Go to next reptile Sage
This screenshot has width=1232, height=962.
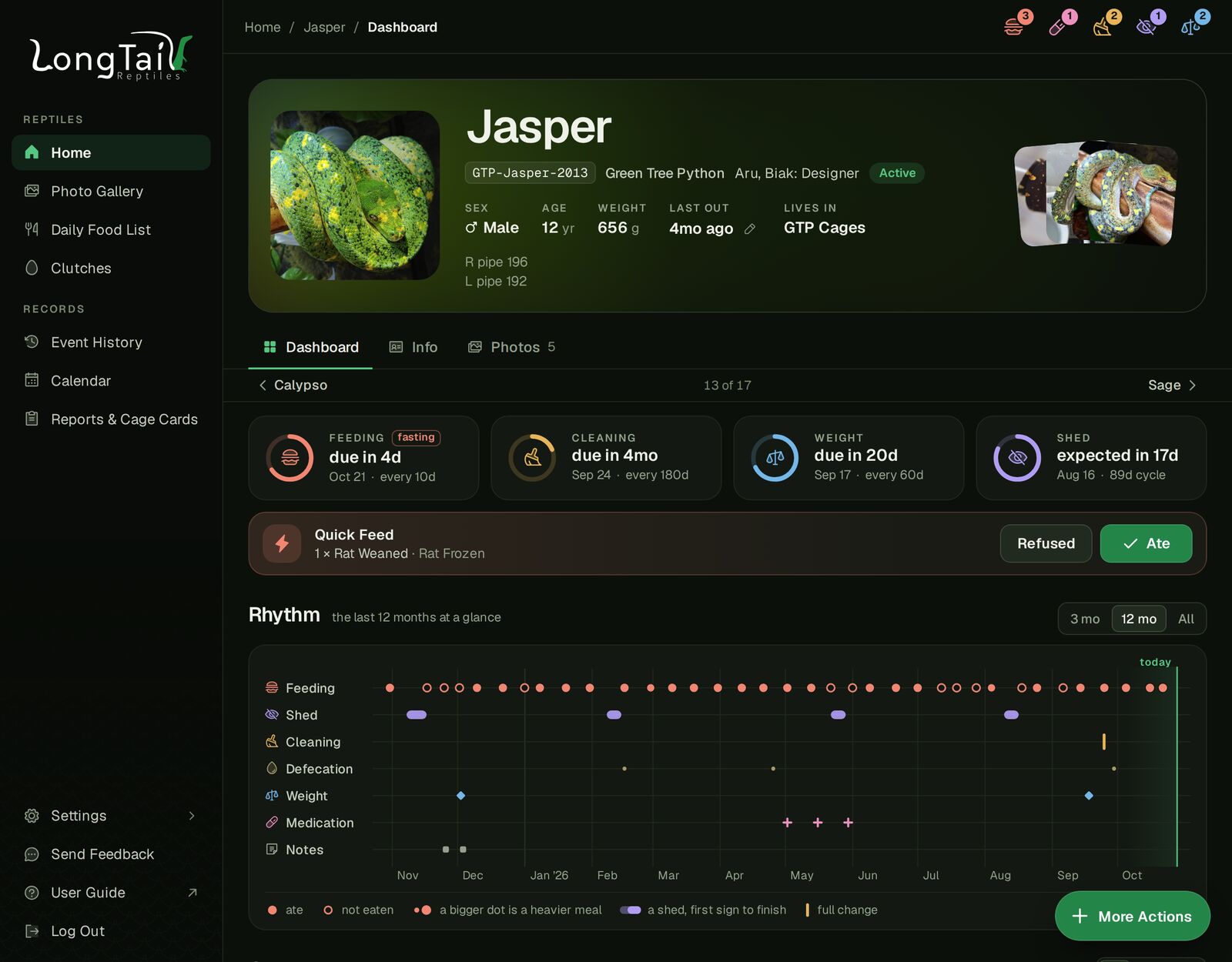(x=1172, y=385)
